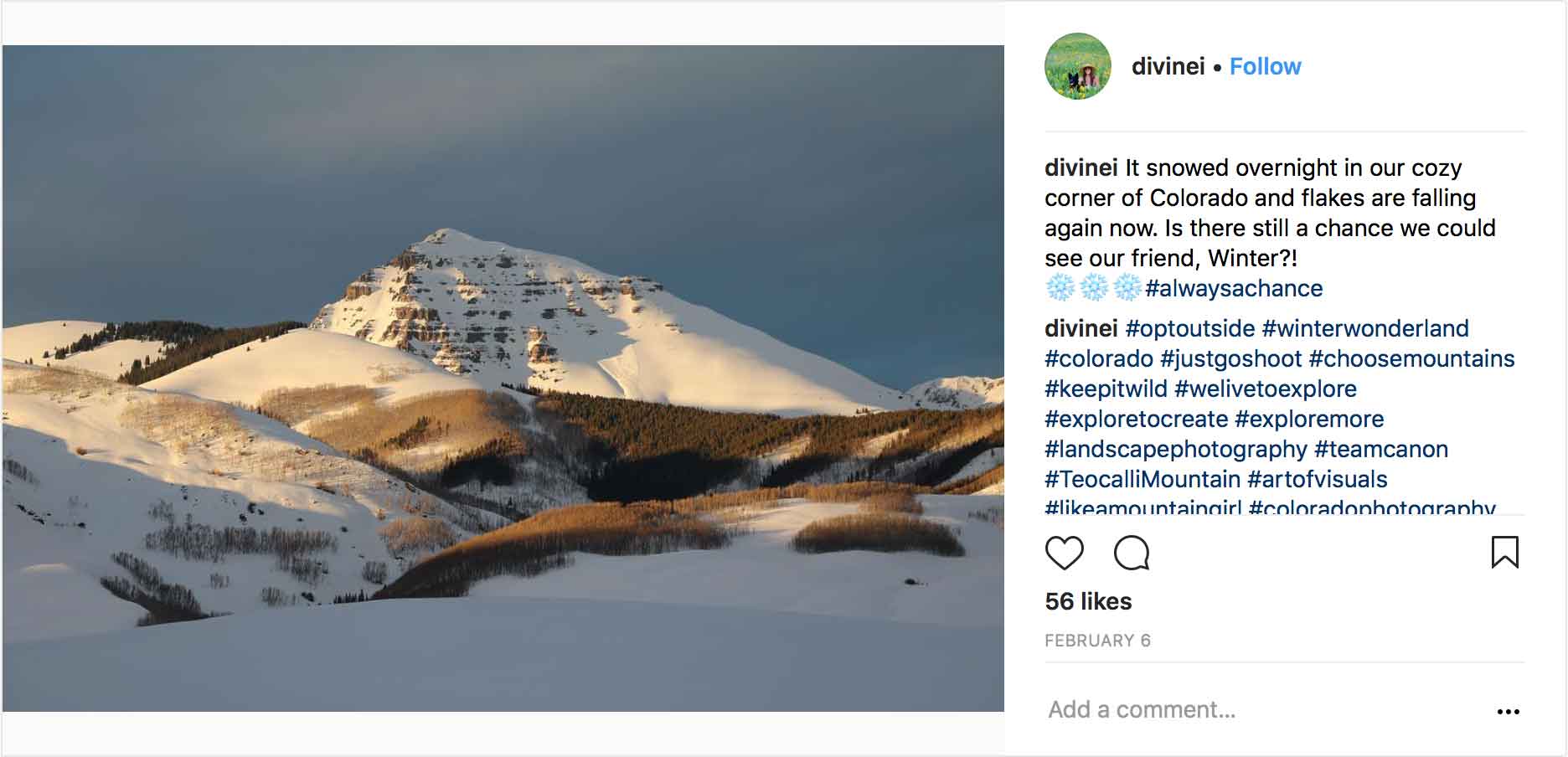The height and width of the screenshot is (757, 1568).
Task: Open the #teamcanon hashtag
Action: coord(1381,450)
